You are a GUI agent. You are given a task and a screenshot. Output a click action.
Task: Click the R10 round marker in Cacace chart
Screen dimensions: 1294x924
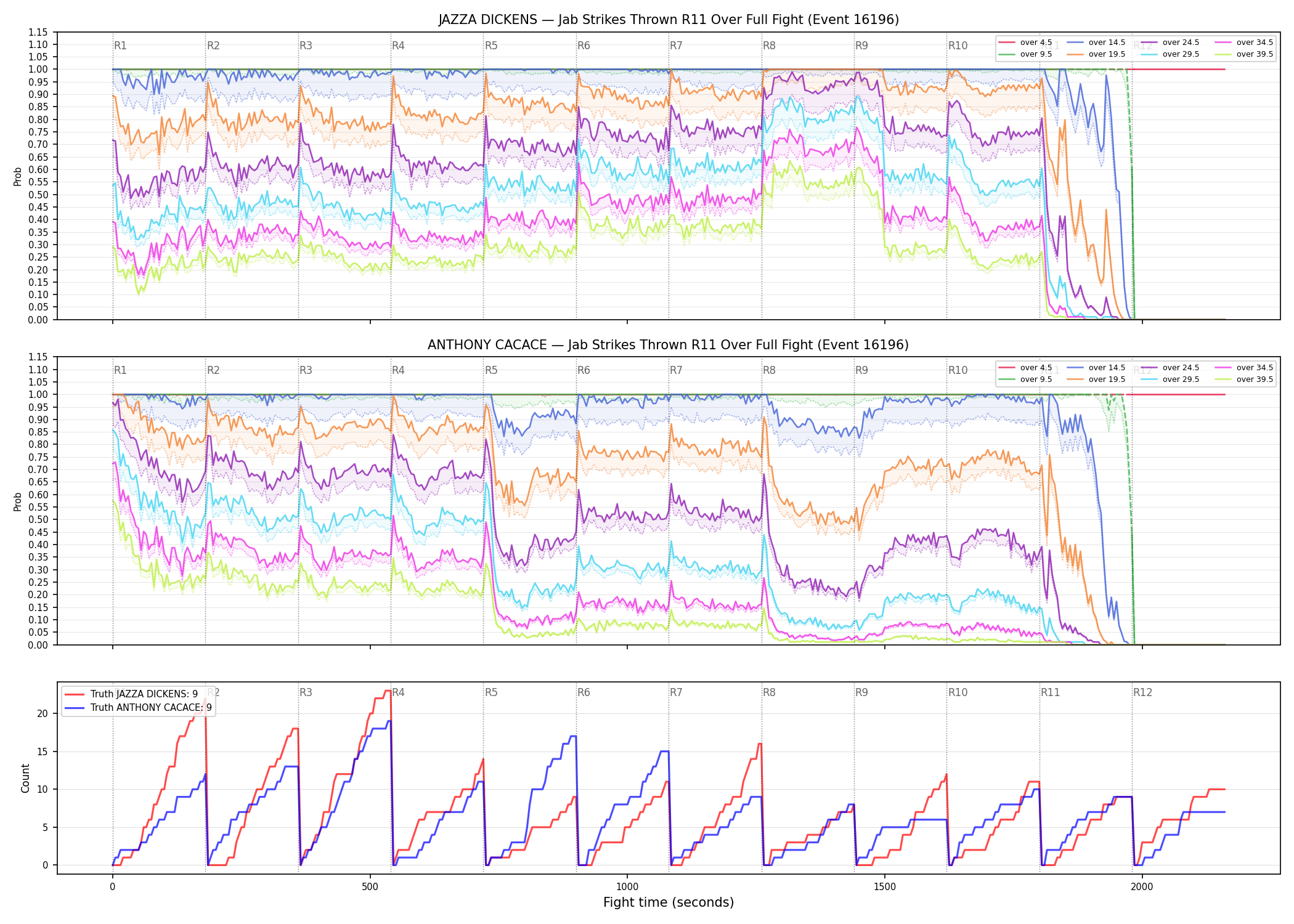point(958,370)
